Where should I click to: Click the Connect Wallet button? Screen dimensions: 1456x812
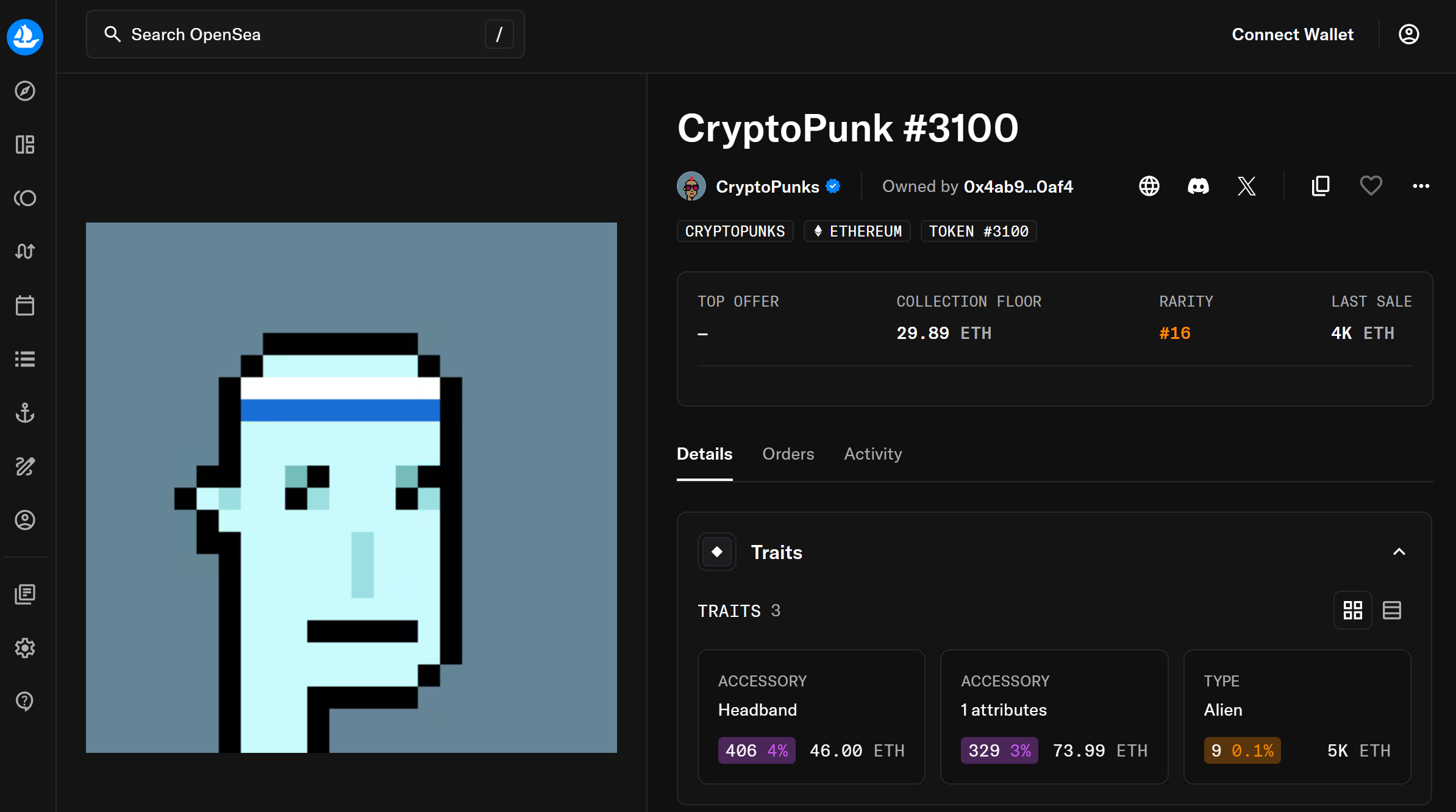pos(1293,34)
